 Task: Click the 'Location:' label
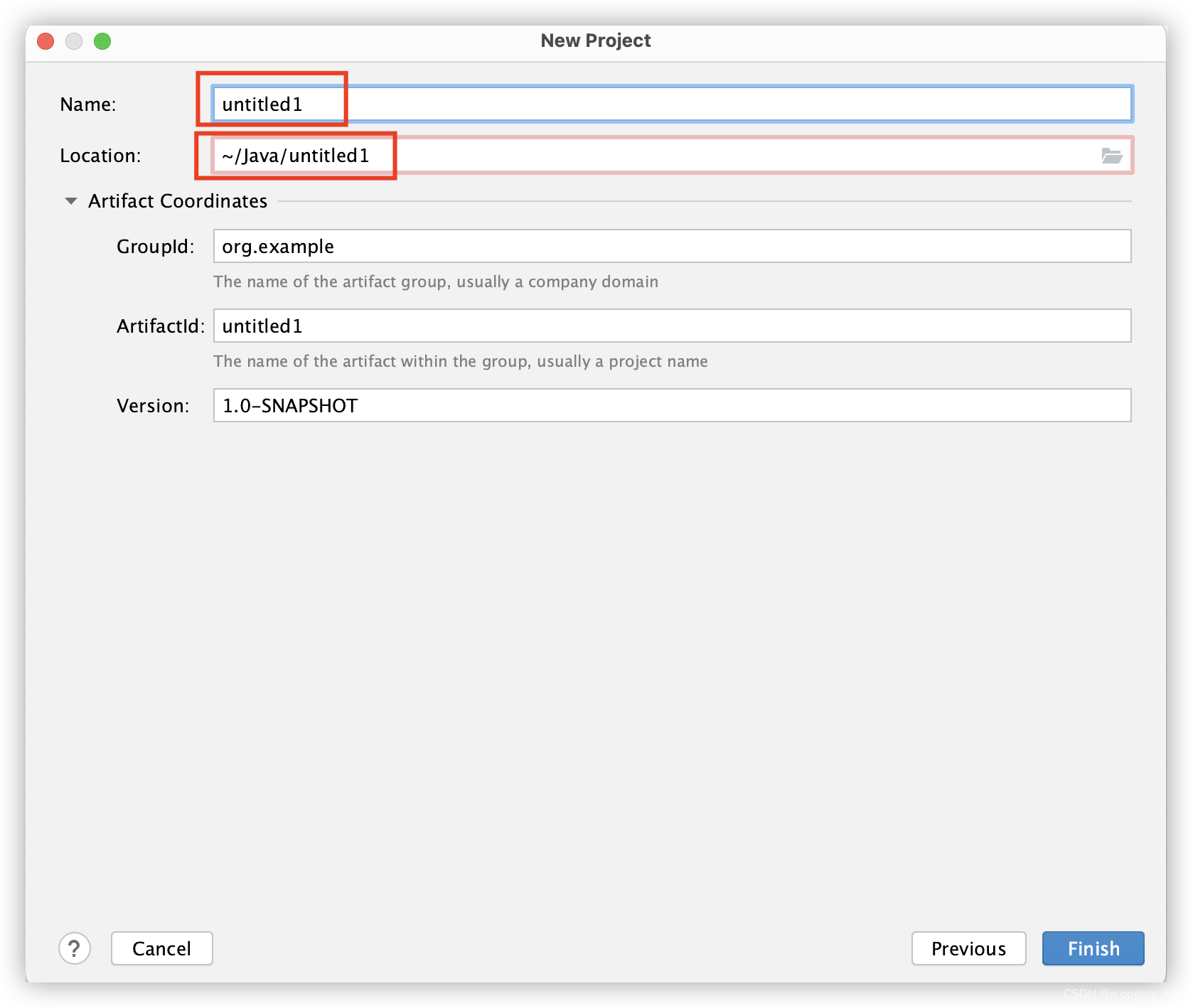click(x=100, y=156)
